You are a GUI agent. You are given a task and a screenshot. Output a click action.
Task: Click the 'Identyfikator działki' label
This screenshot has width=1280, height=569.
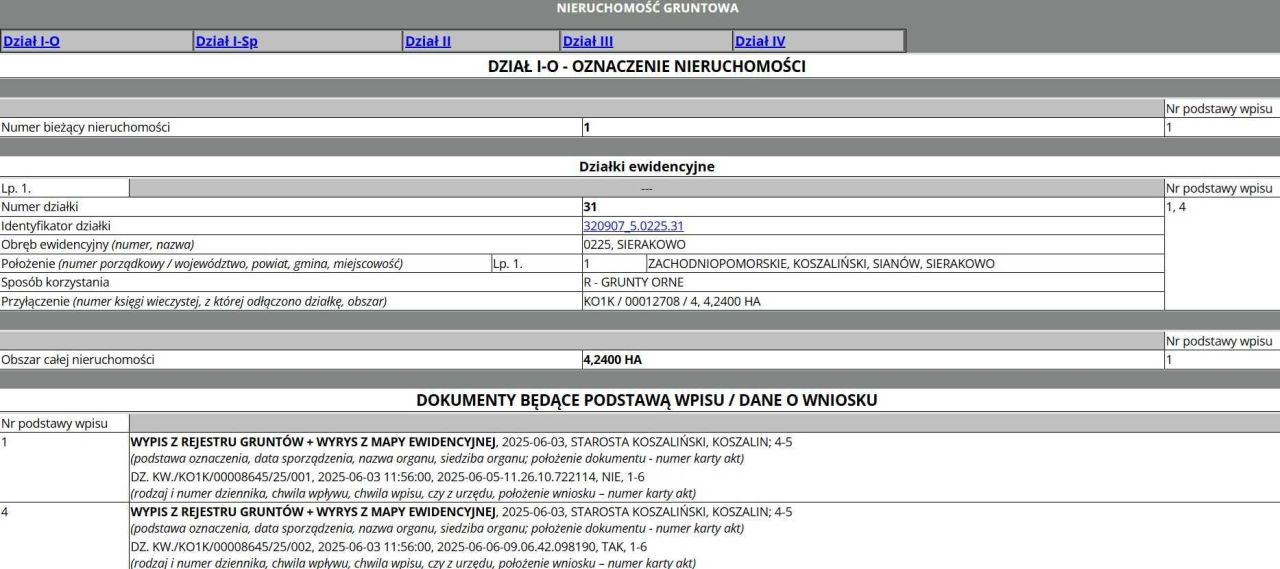click(x=56, y=226)
